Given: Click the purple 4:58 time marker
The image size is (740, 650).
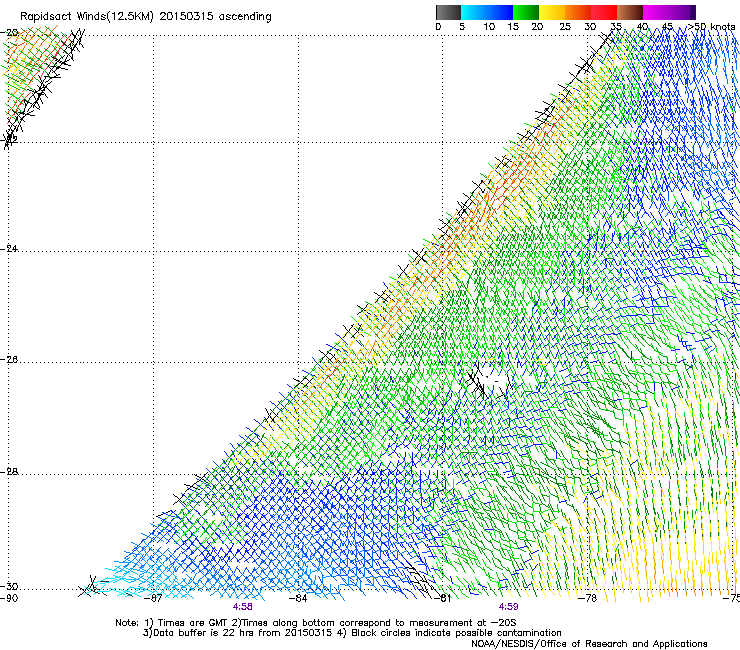Looking at the screenshot, I should (243, 607).
